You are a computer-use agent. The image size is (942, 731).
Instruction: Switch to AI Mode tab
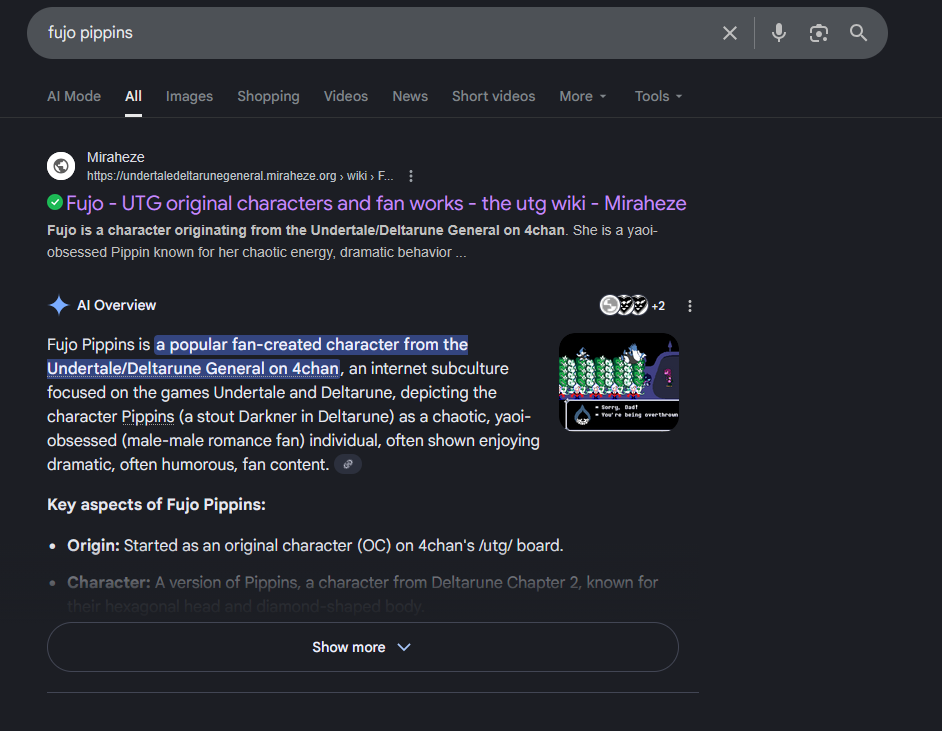(x=74, y=96)
